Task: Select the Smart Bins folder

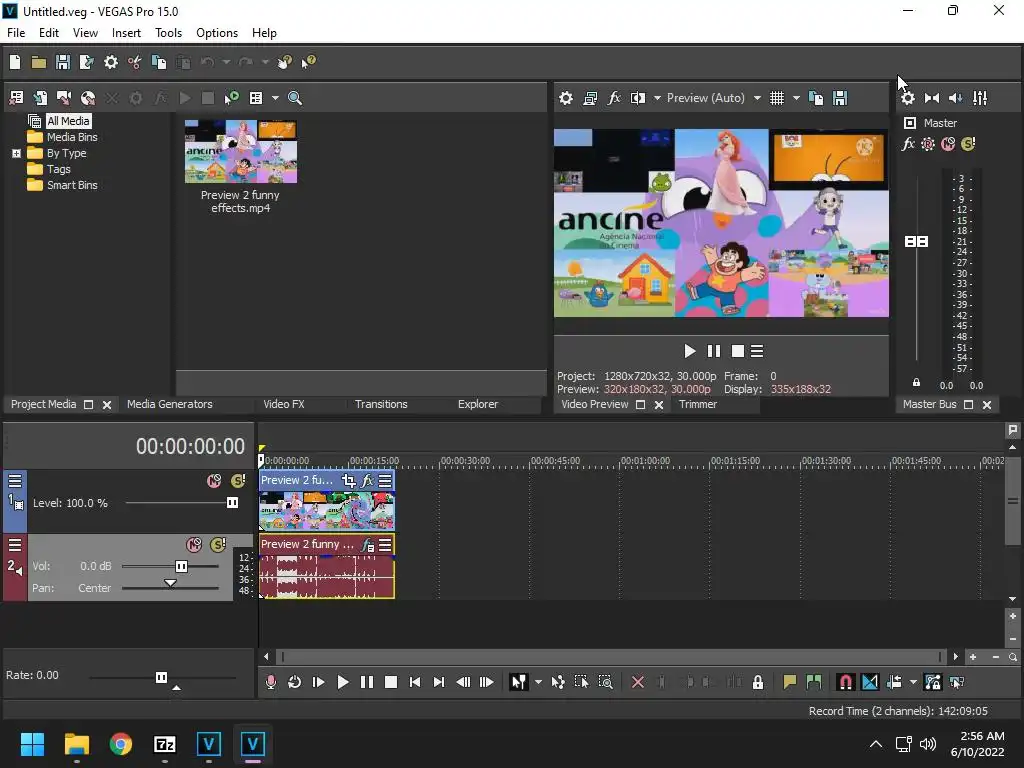Action: point(72,185)
